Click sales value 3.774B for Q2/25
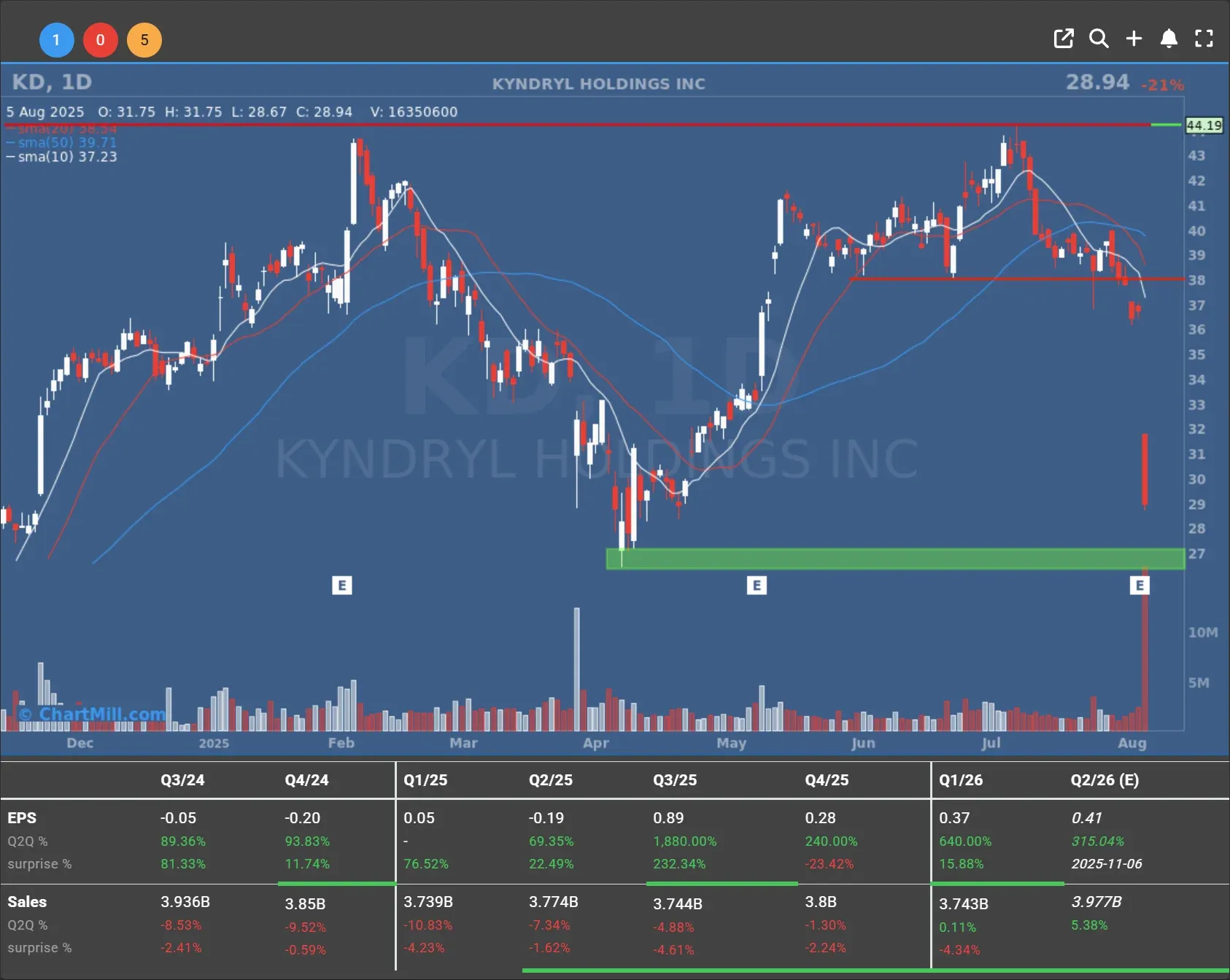This screenshot has height=980, width=1230. point(554,902)
